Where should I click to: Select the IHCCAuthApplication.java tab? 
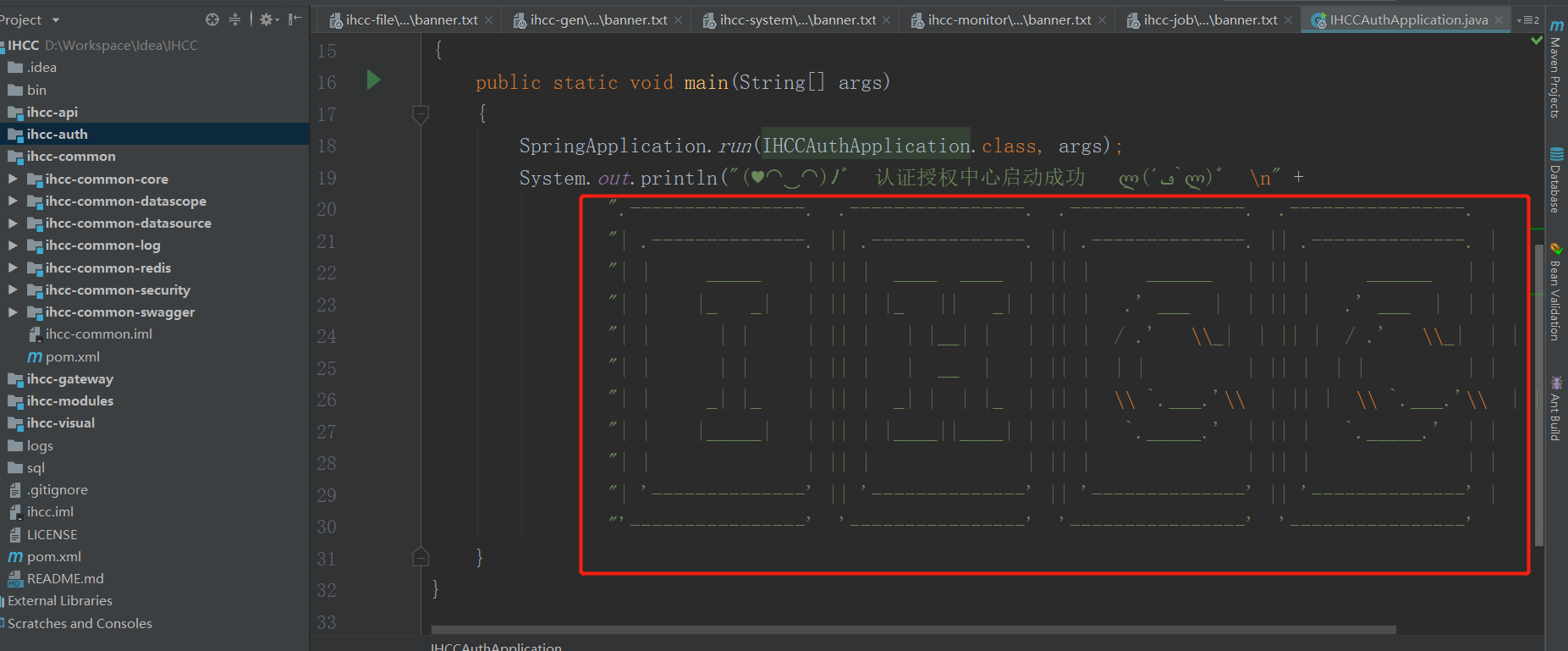(1400, 19)
